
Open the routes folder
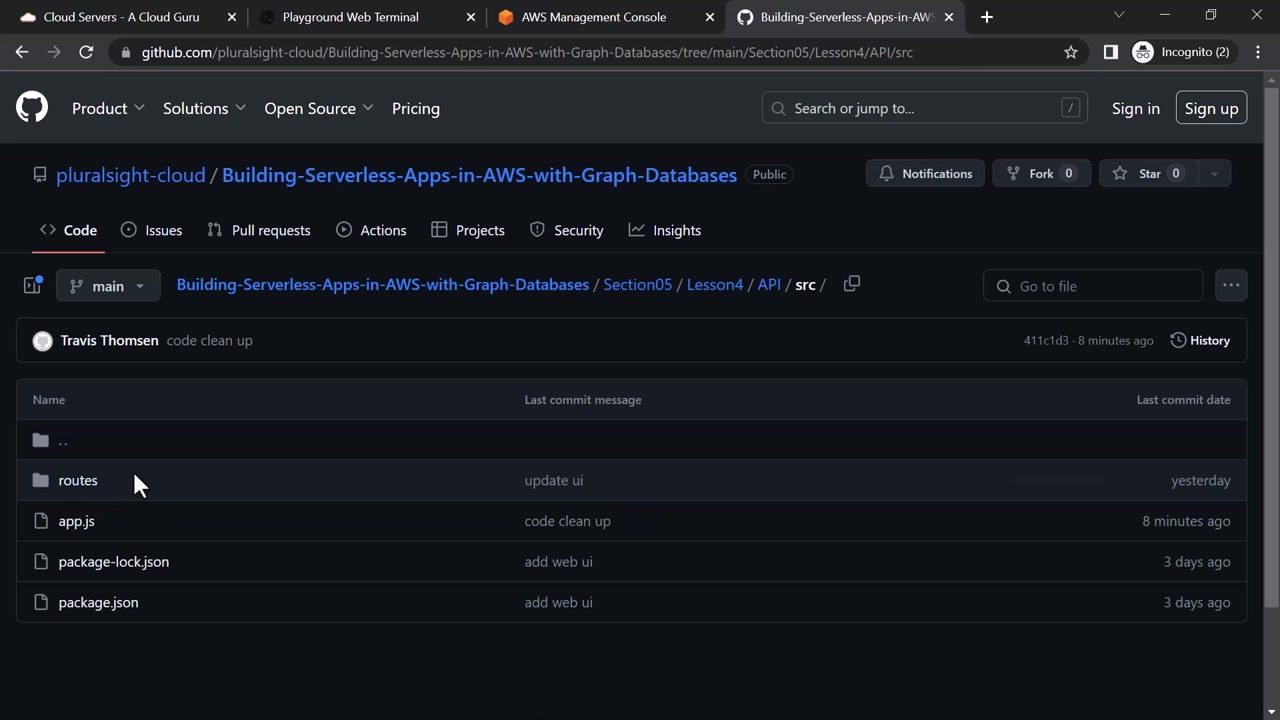pos(78,481)
